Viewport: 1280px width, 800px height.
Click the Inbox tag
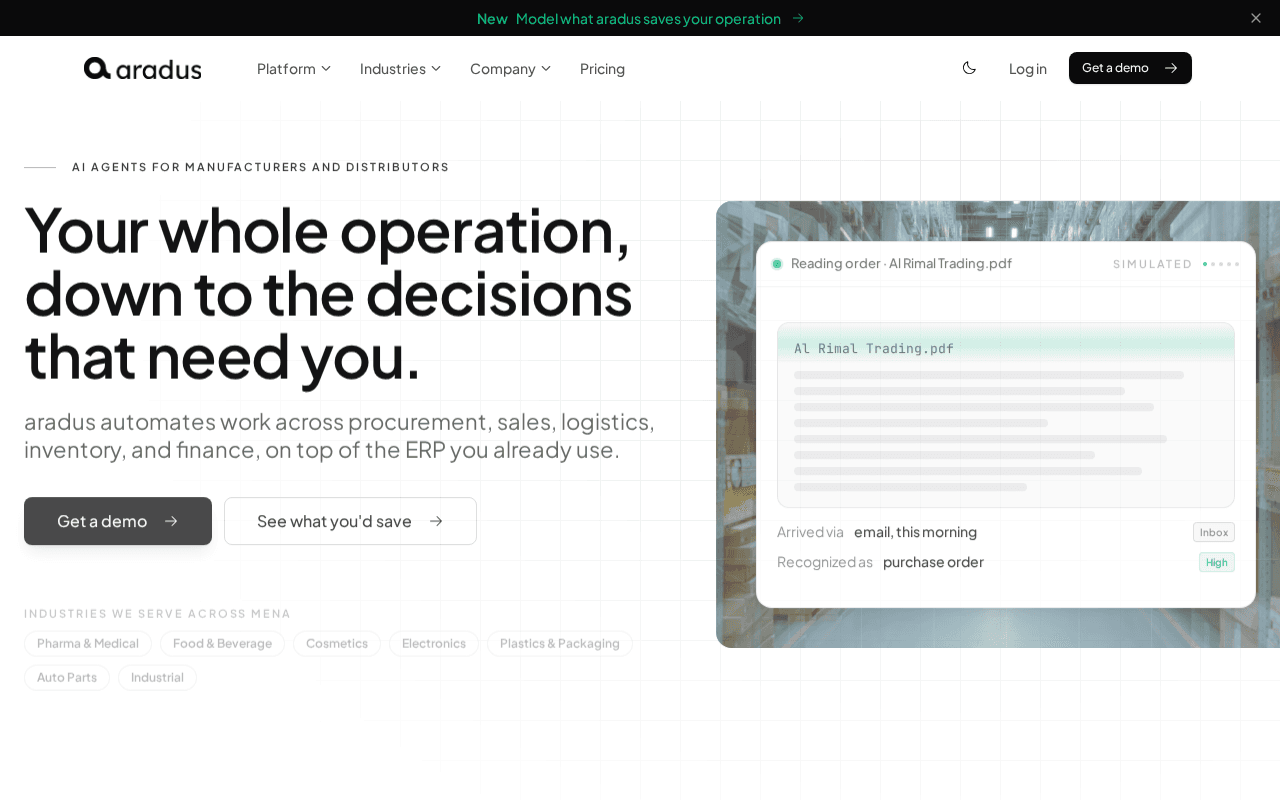tap(1214, 532)
